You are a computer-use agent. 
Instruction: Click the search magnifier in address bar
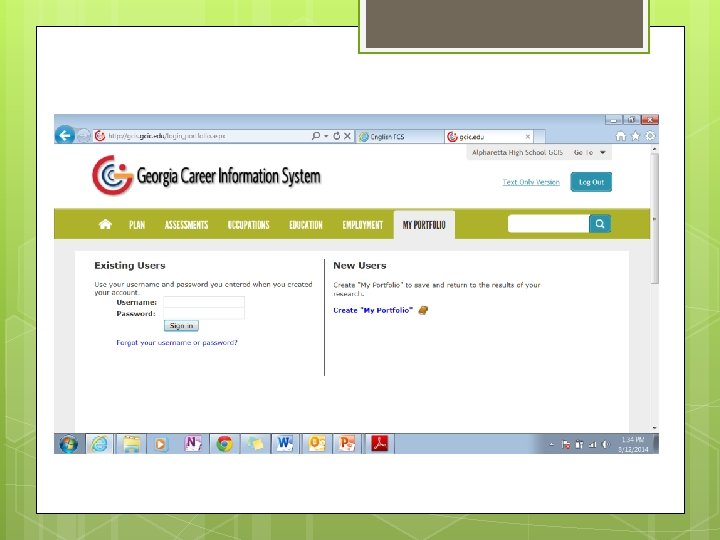316,136
